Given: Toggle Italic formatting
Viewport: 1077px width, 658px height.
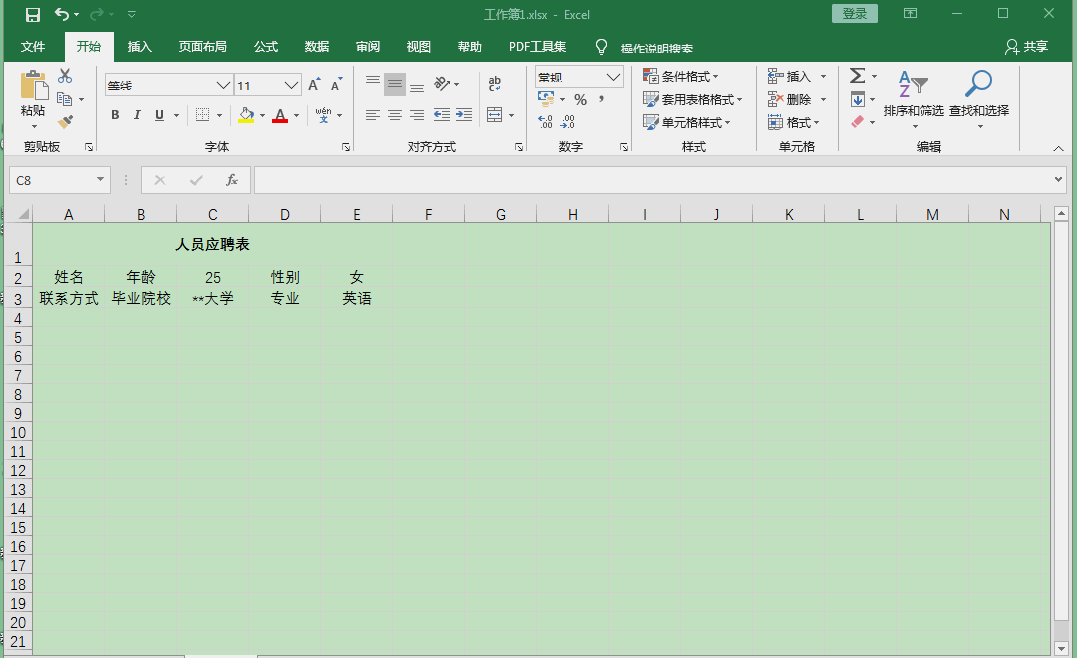Looking at the screenshot, I should [x=137, y=115].
